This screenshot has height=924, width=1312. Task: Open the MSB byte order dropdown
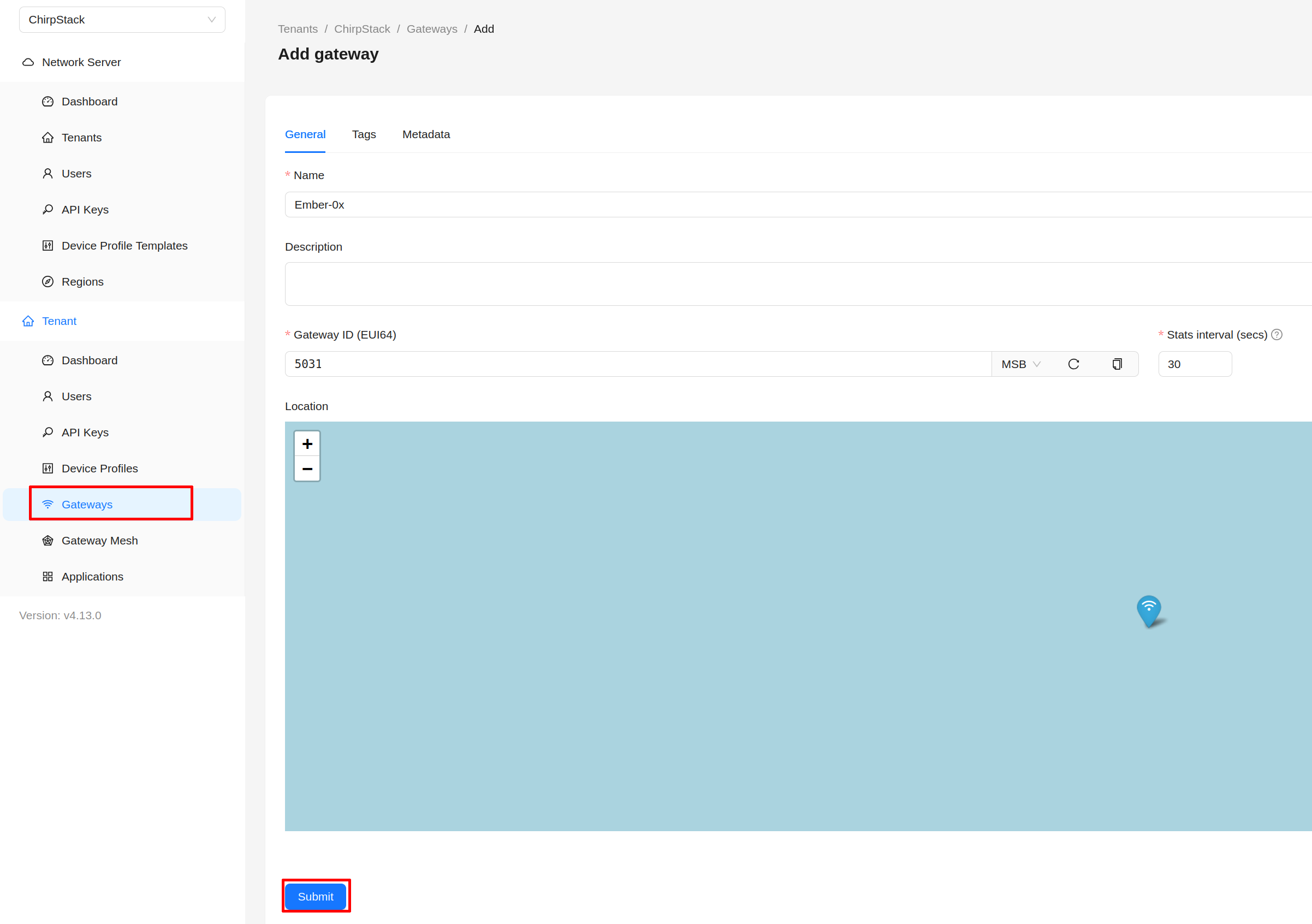pyautogui.click(x=1020, y=364)
